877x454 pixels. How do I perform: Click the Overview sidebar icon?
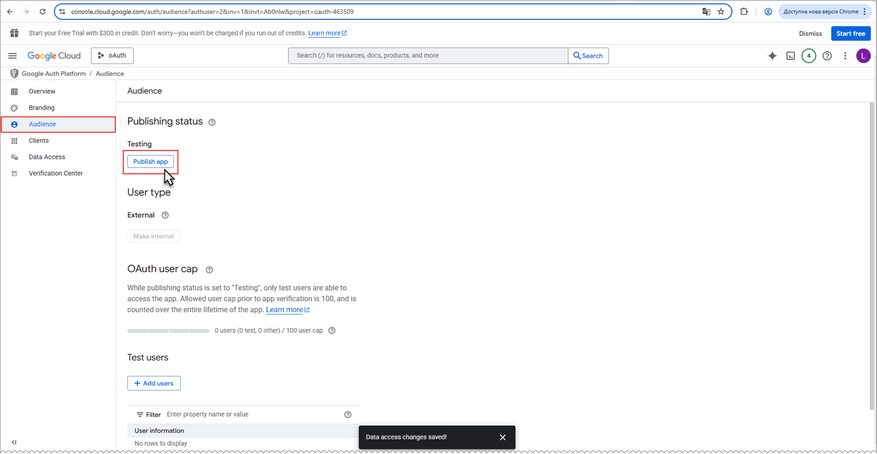(x=15, y=91)
